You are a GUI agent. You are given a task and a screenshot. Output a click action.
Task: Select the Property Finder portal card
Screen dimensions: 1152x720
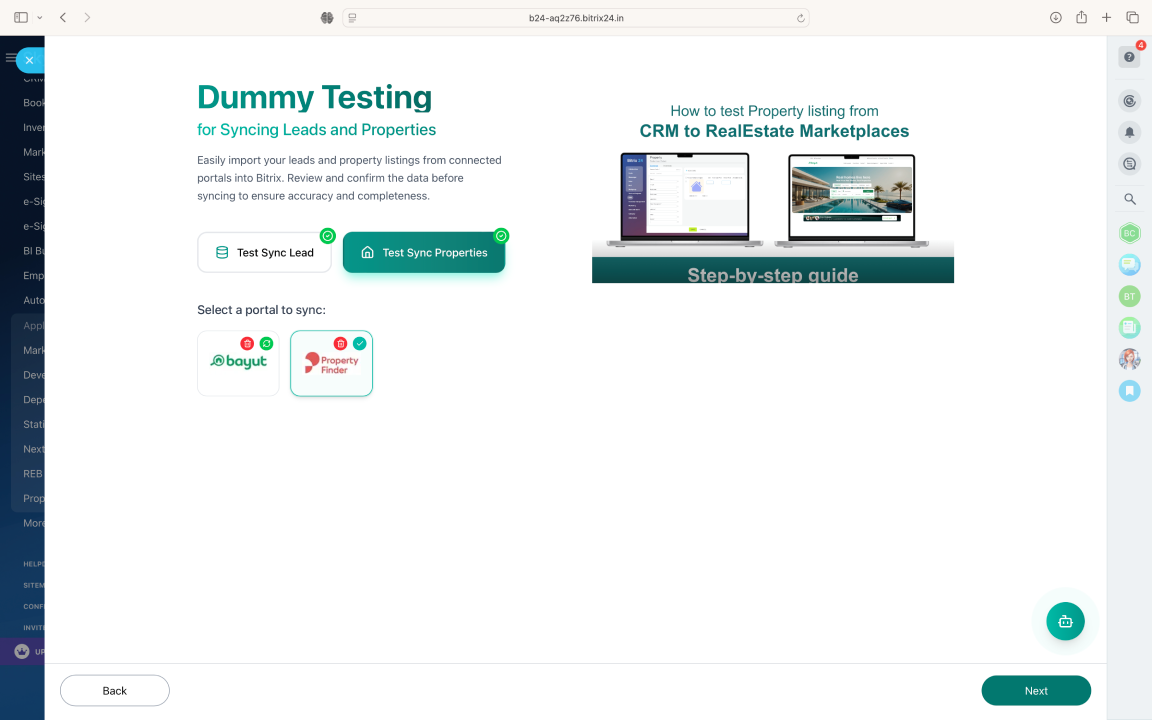pyautogui.click(x=331, y=368)
